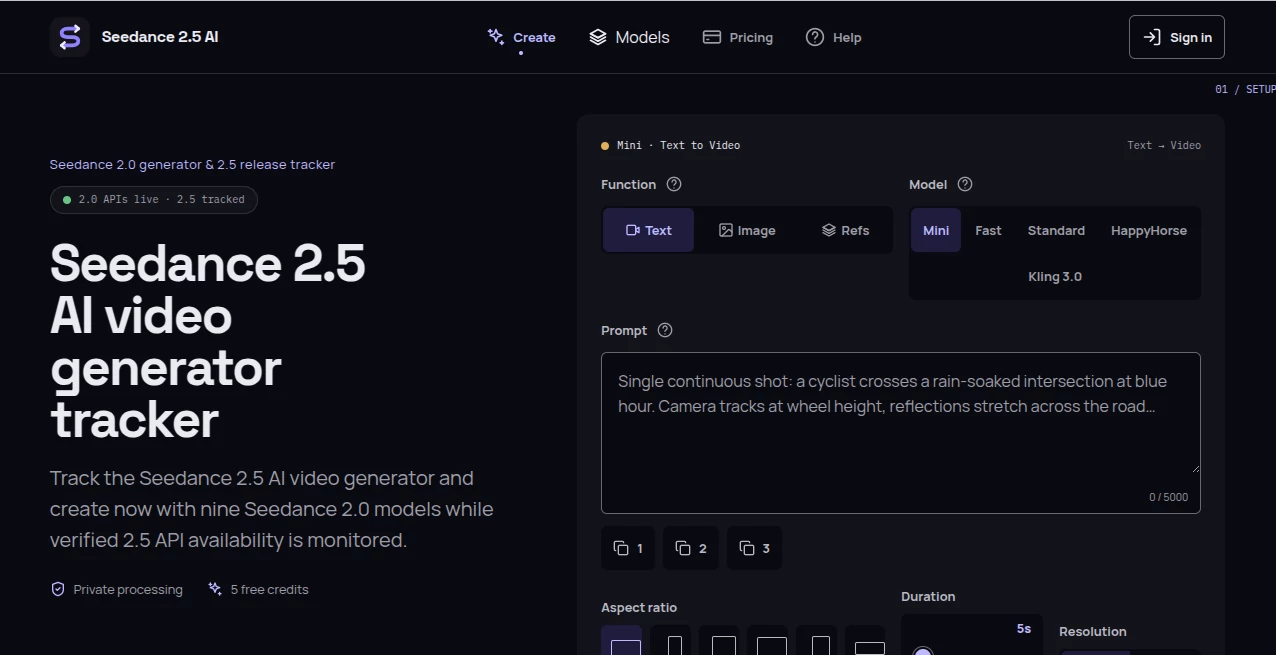Click the sparkle icon beside Create
The image size is (1276, 655).
coord(496,37)
